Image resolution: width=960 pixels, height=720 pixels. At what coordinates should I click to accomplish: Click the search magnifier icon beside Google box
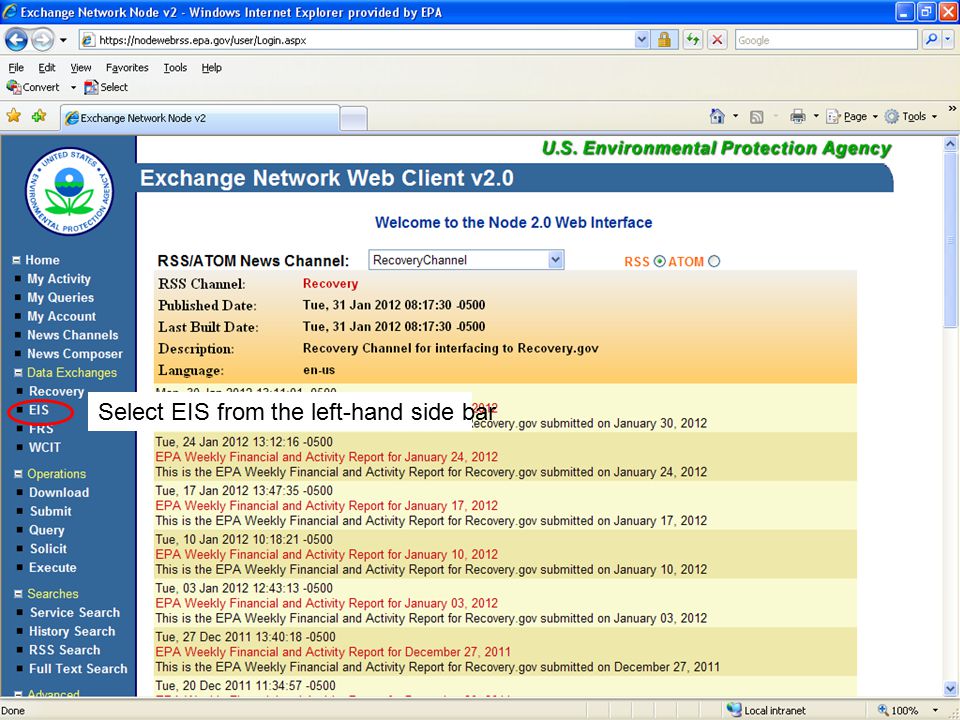931,40
